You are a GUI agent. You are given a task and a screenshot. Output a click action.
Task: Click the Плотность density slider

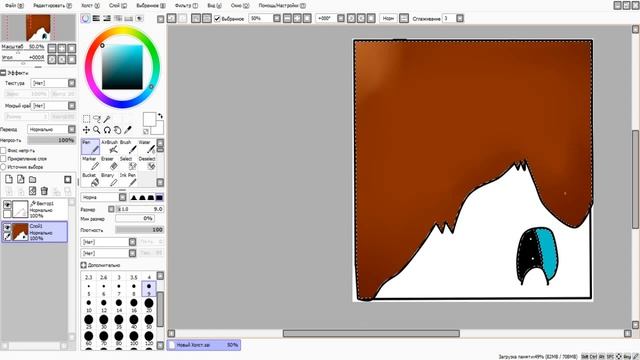coord(140,230)
